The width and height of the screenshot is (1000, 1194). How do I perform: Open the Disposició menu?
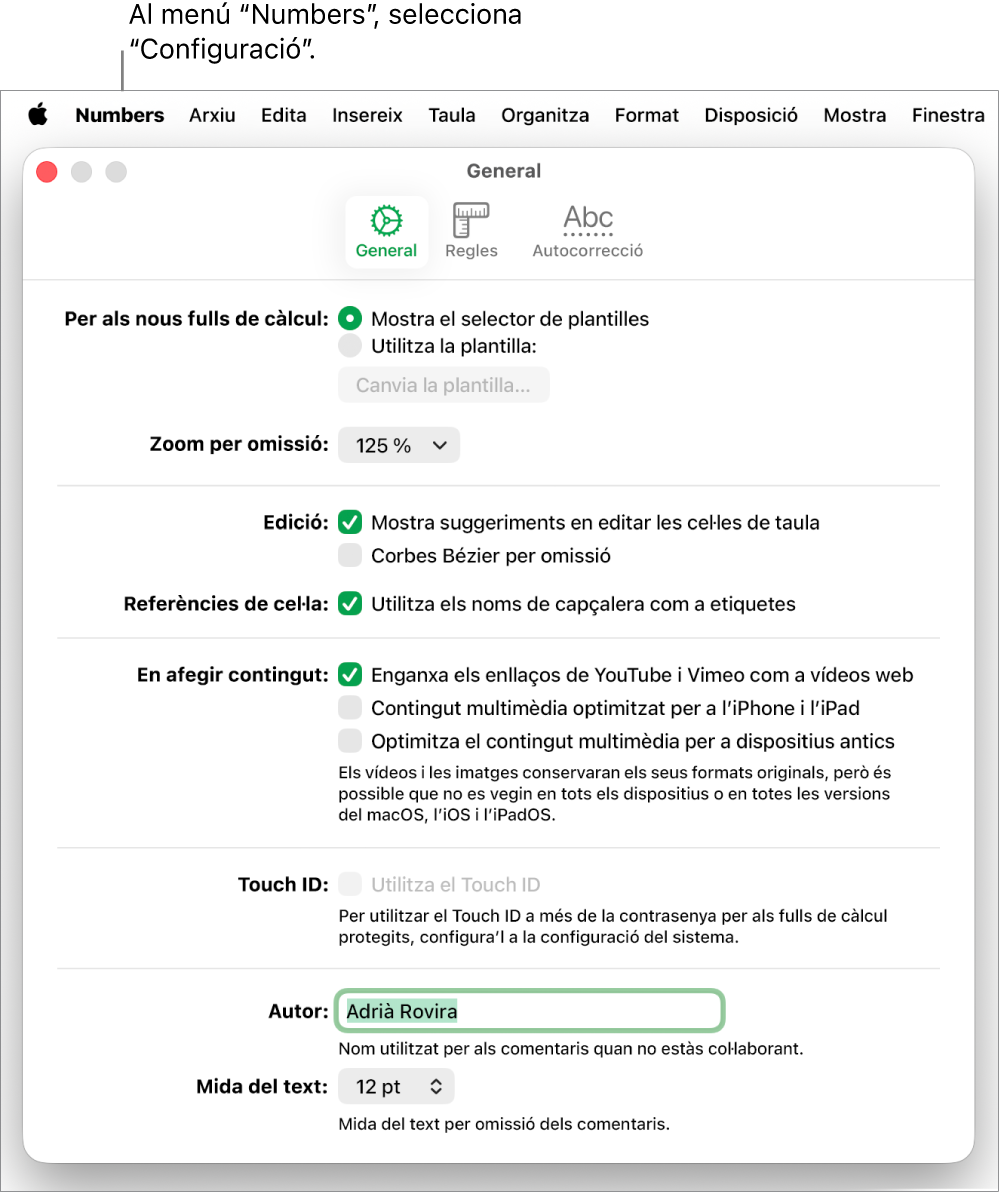coord(751,115)
